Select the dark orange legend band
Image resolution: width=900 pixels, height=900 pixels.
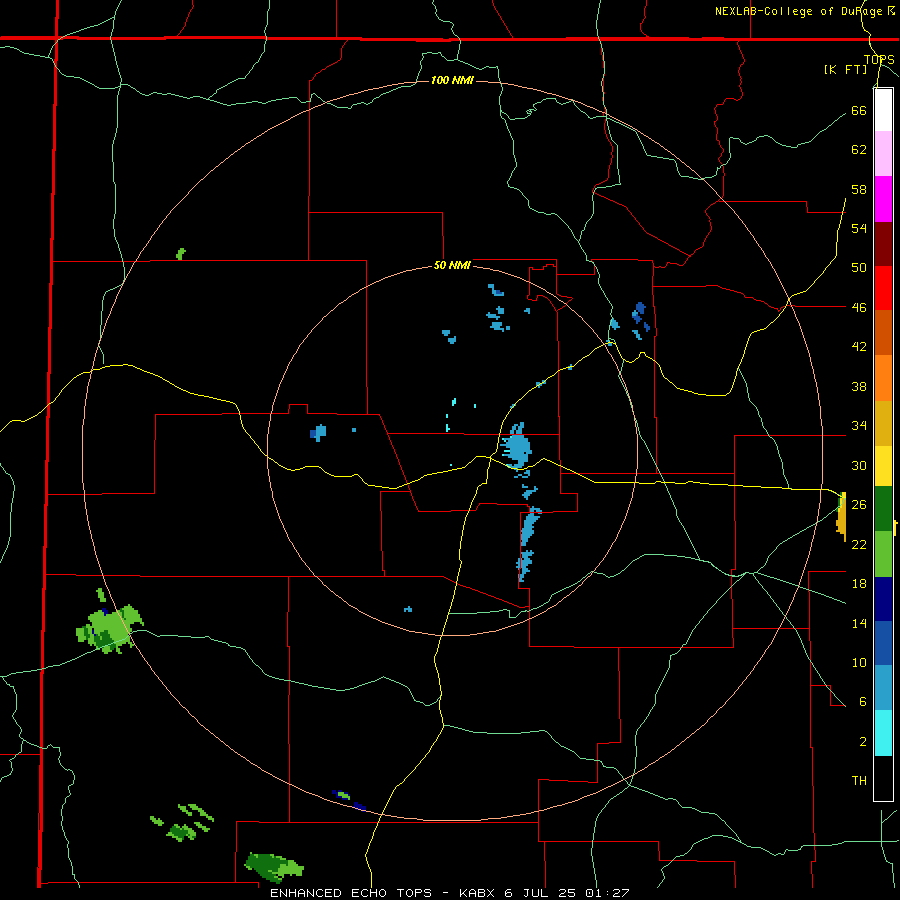pyautogui.click(x=883, y=332)
